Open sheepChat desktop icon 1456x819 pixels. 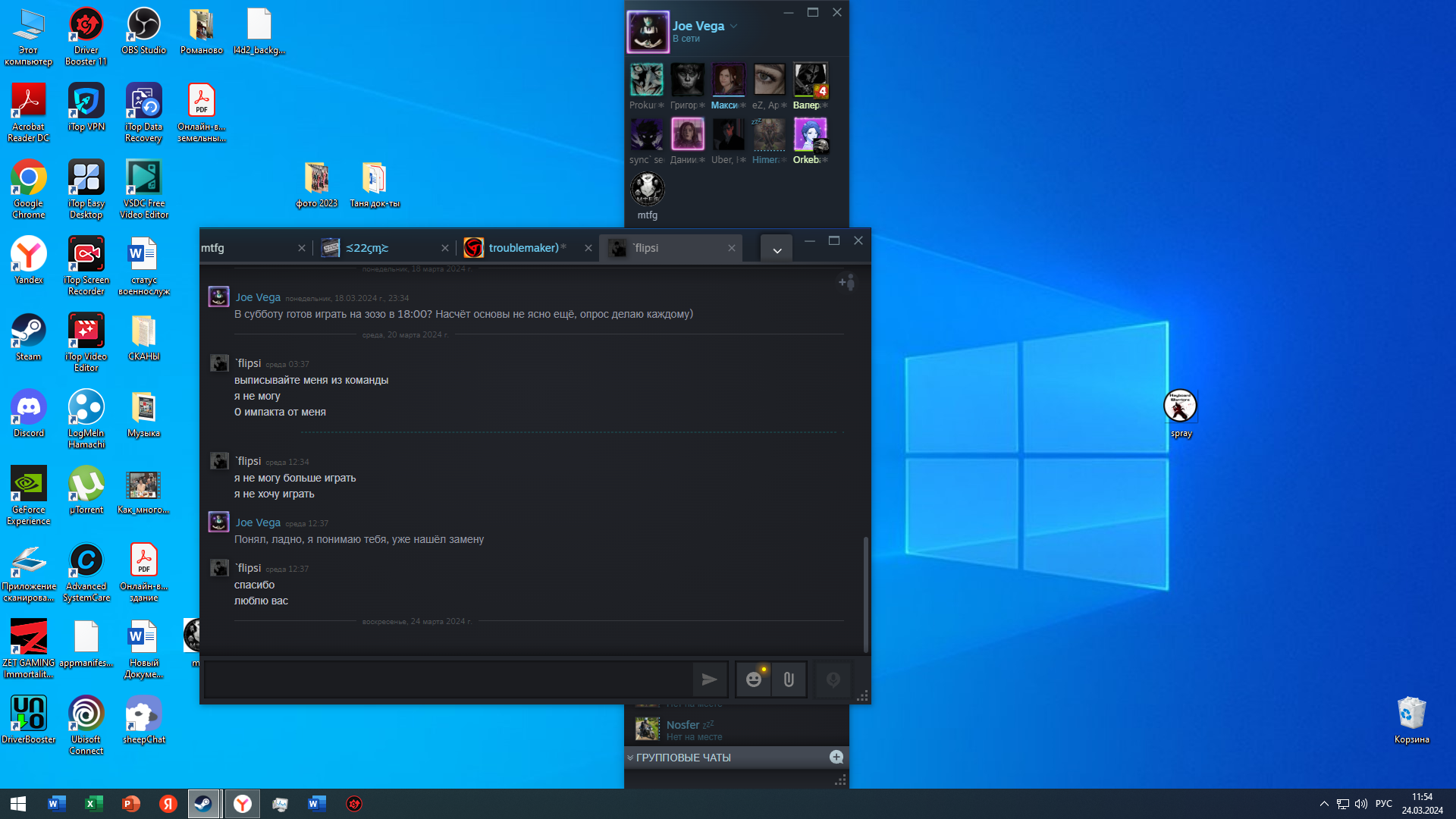tap(144, 720)
